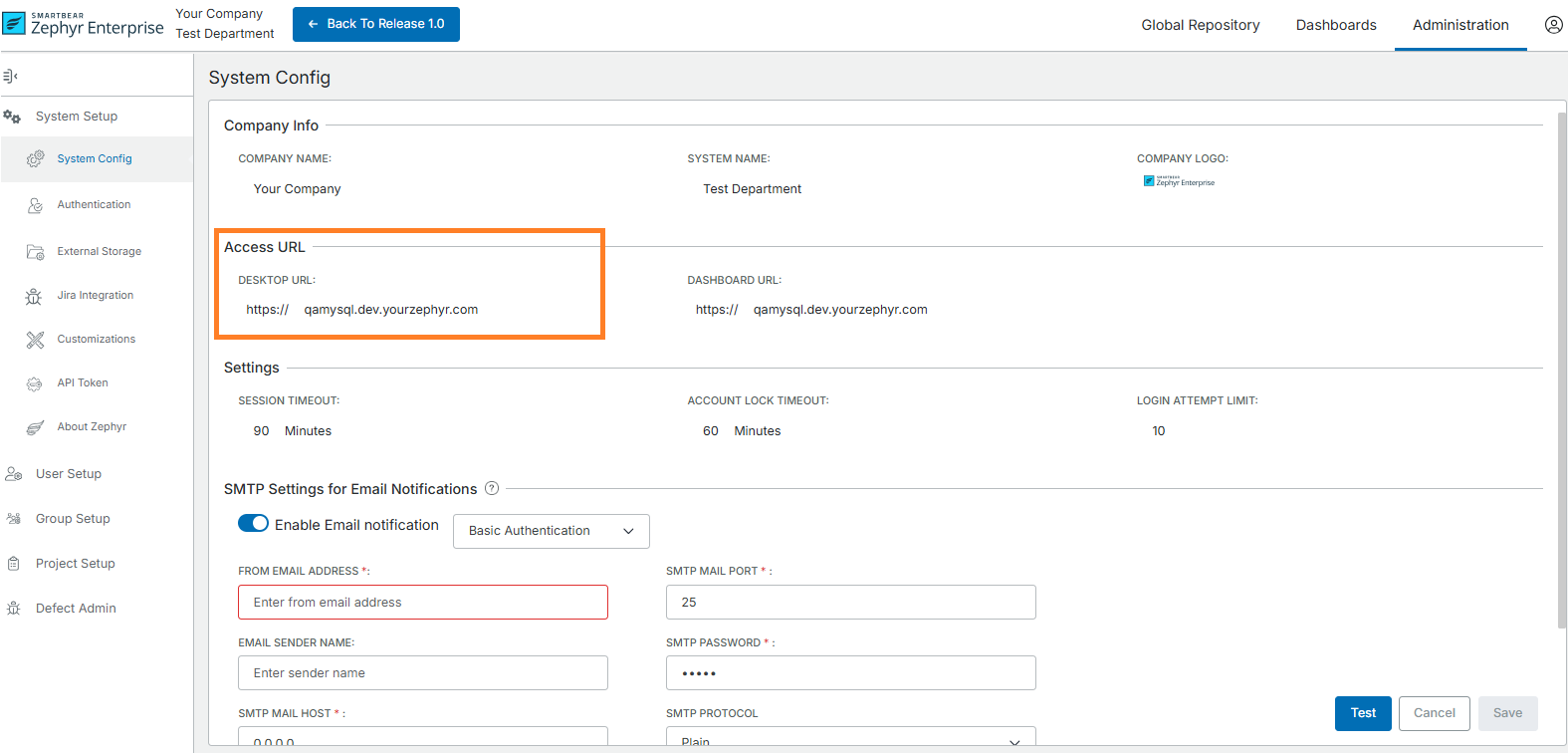Click the Customizations tools icon

35,340
